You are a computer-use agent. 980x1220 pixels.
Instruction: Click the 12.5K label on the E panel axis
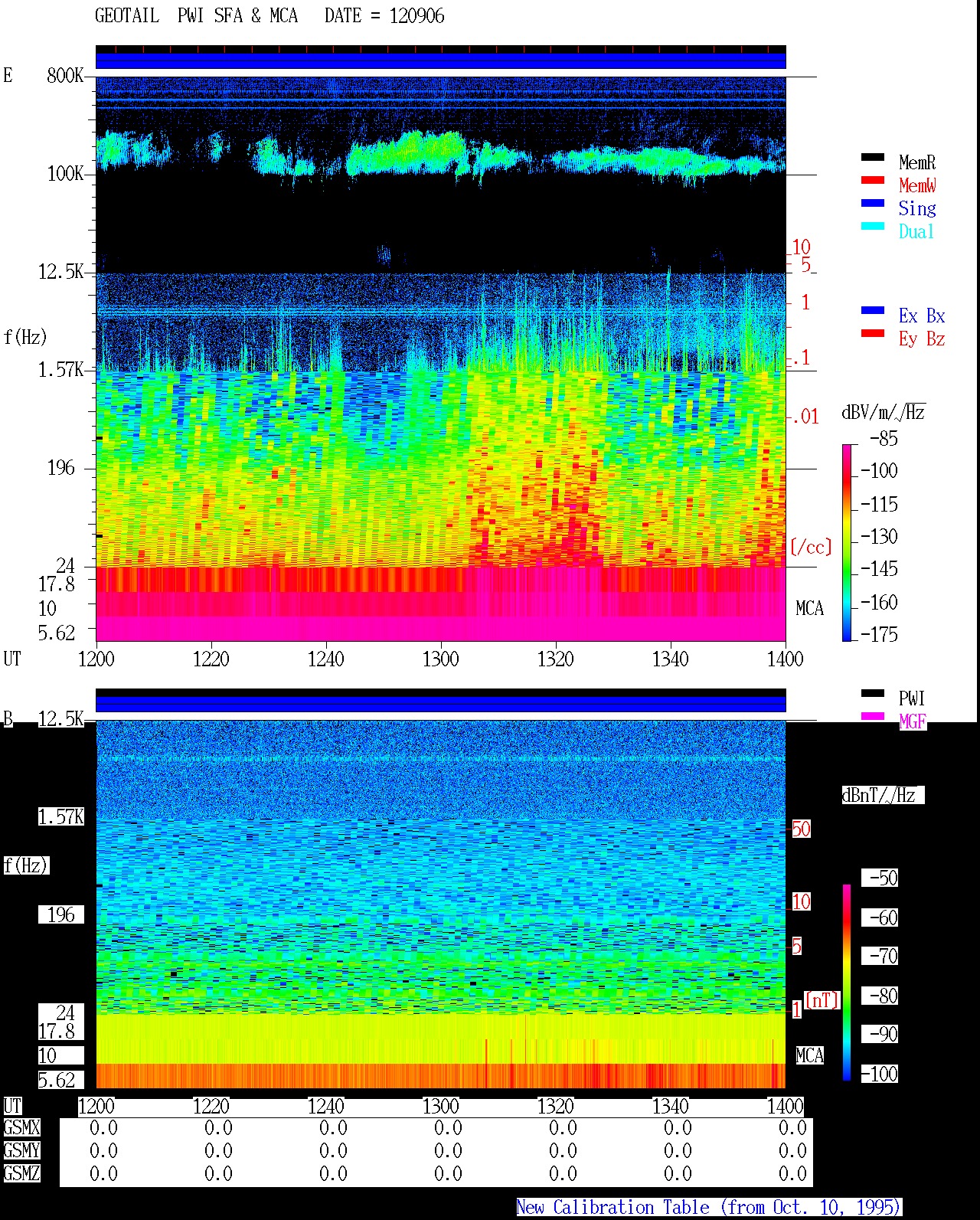[x=61, y=271]
